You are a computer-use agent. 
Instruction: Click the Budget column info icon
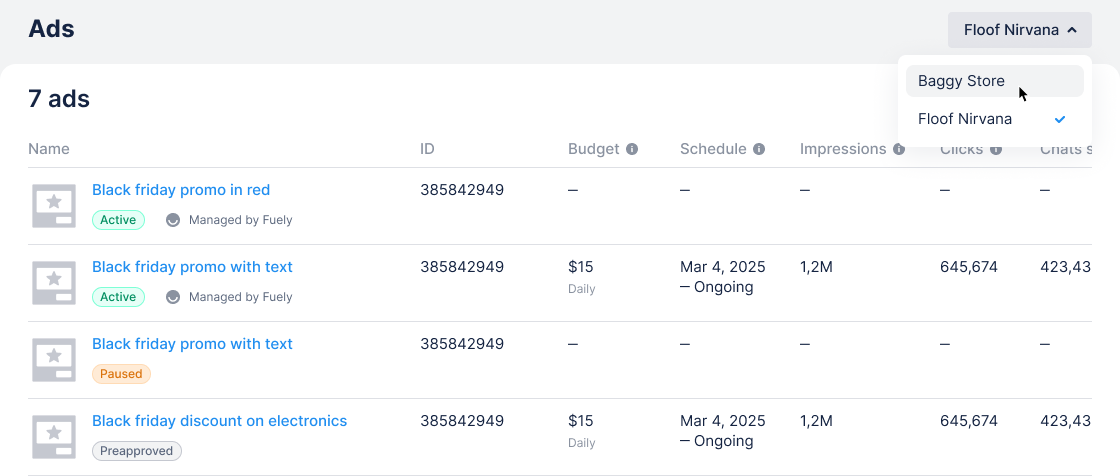[x=632, y=149]
